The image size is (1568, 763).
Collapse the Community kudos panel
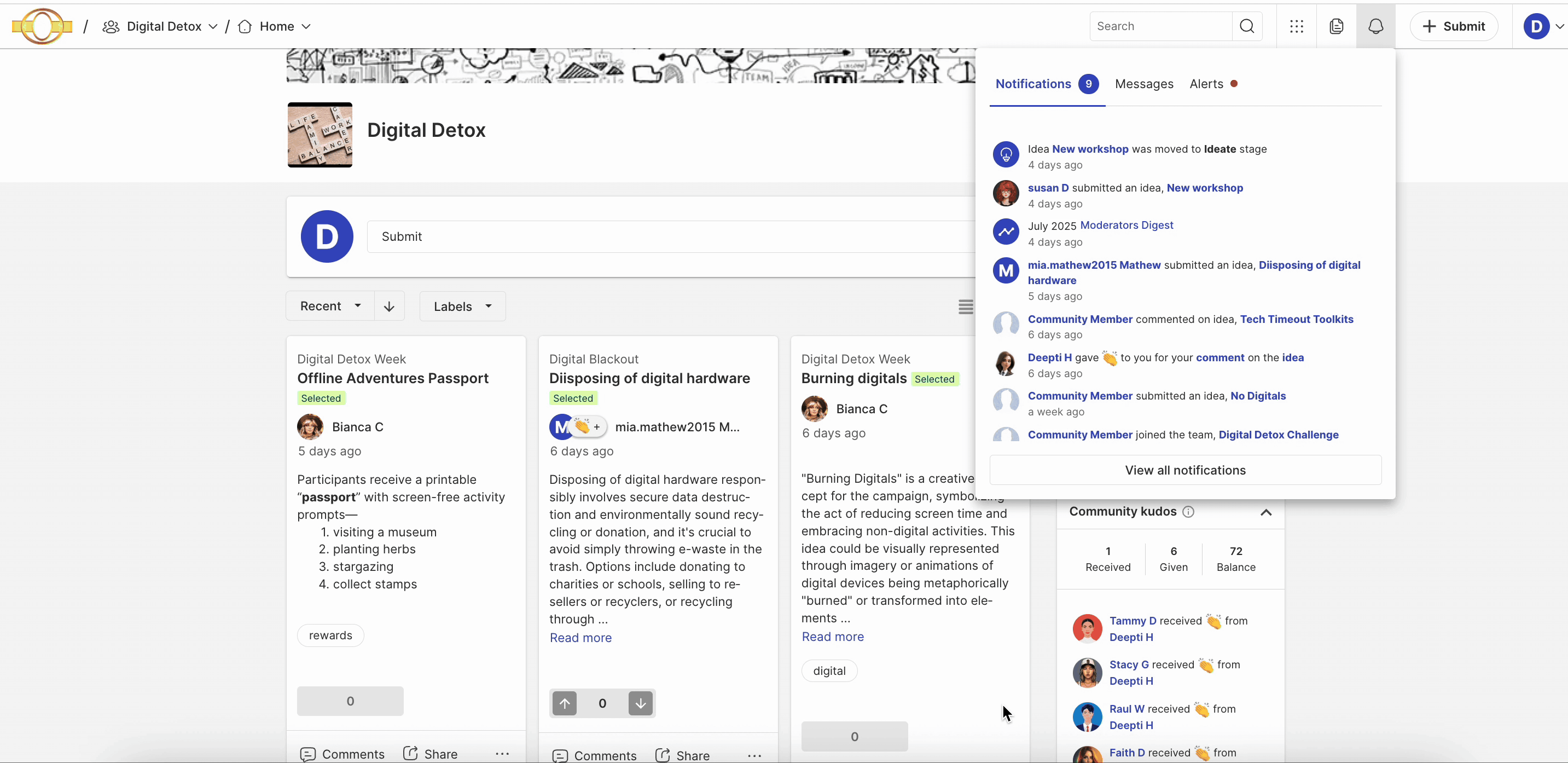pyautogui.click(x=1266, y=512)
